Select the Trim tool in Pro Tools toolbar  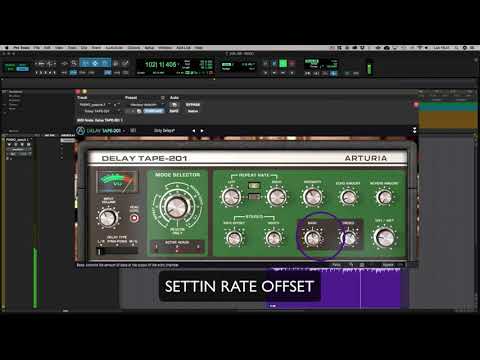[86, 63]
